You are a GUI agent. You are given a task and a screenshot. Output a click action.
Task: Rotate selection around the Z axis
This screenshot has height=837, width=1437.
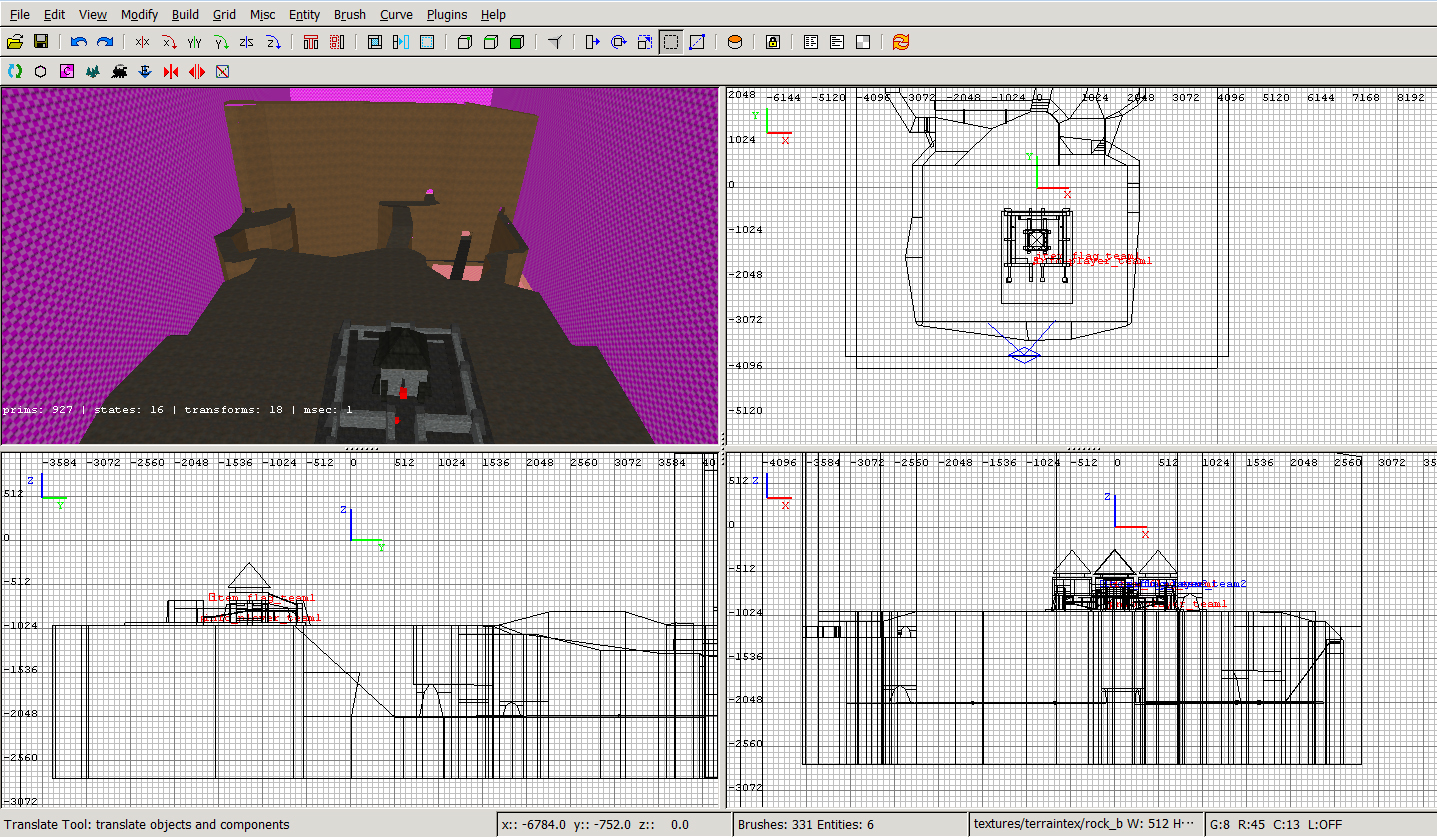(272, 42)
